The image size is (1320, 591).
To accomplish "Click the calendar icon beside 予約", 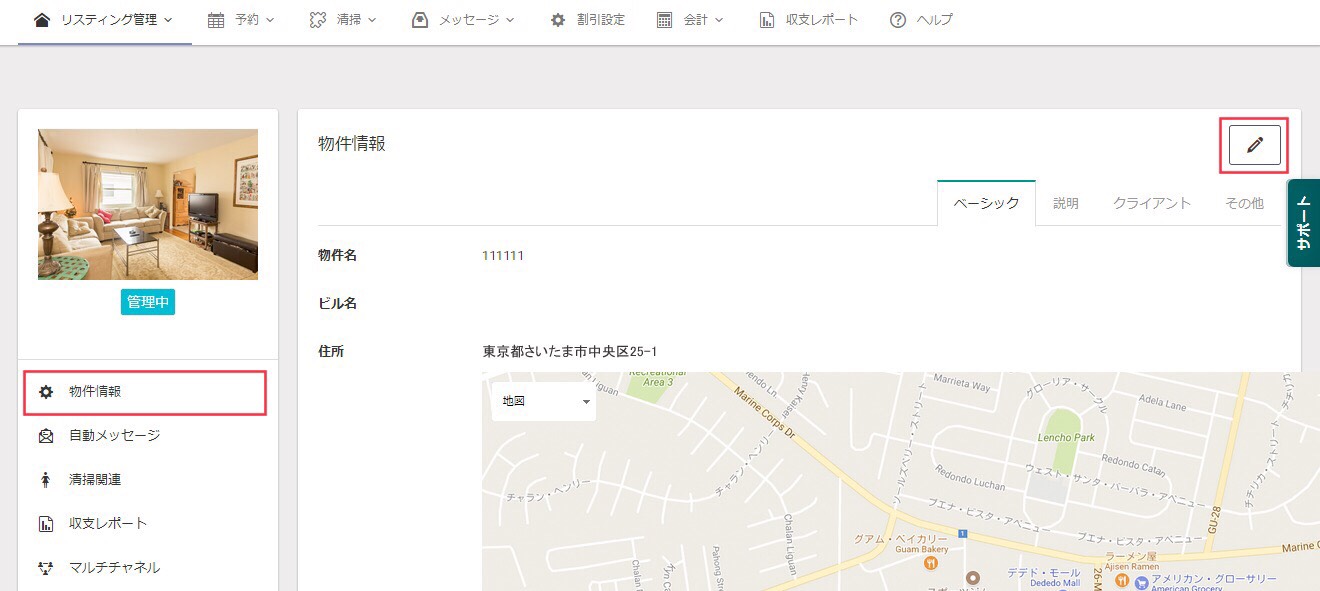I will pos(216,19).
